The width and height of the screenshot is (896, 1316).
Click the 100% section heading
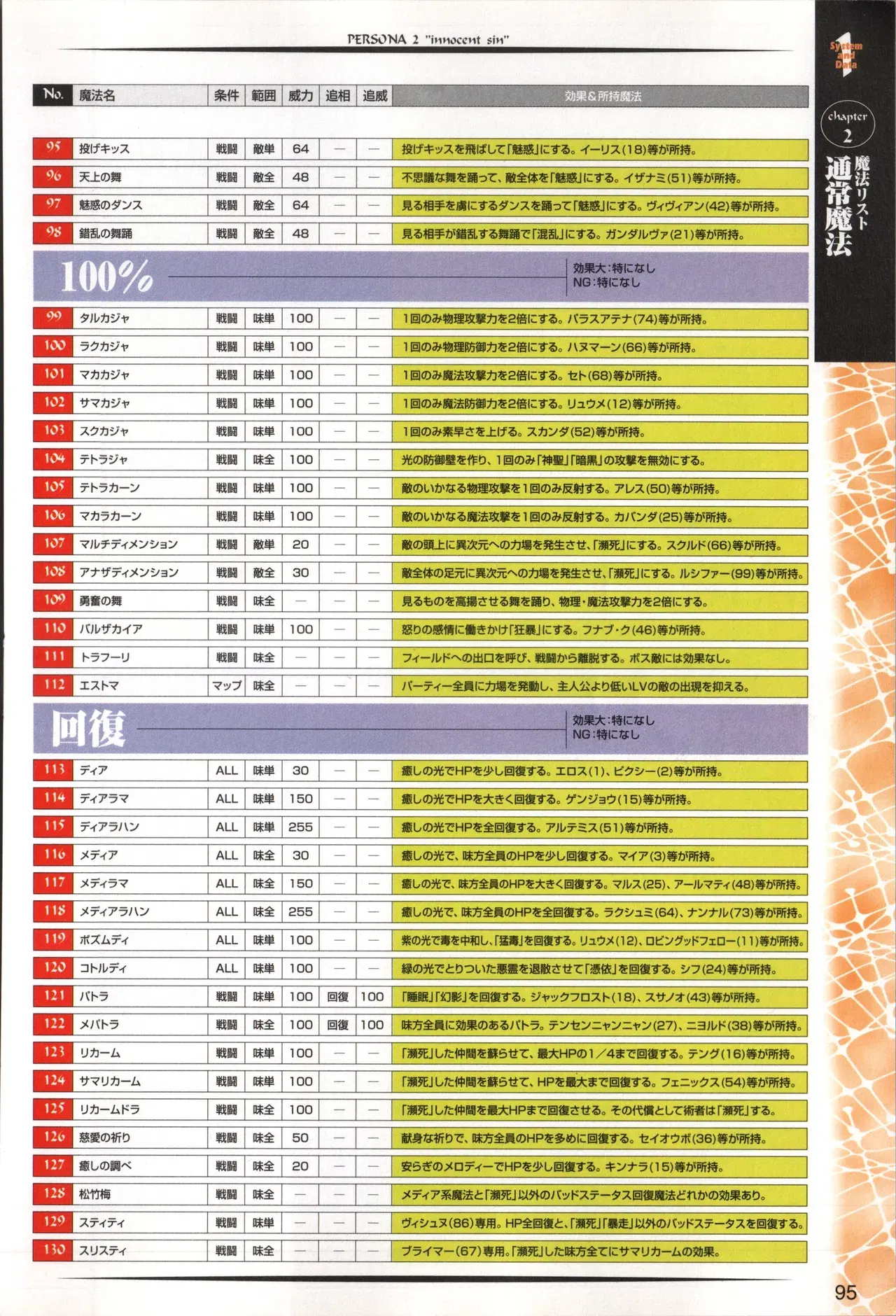click(106, 276)
